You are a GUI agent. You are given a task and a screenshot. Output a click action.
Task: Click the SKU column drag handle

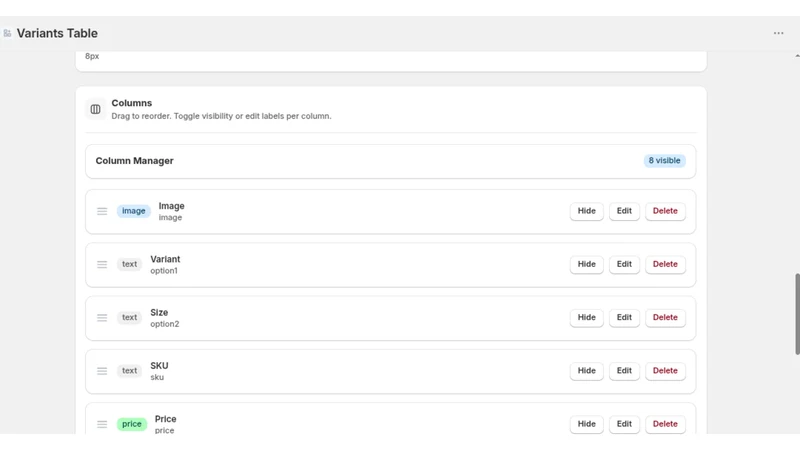pos(102,371)
